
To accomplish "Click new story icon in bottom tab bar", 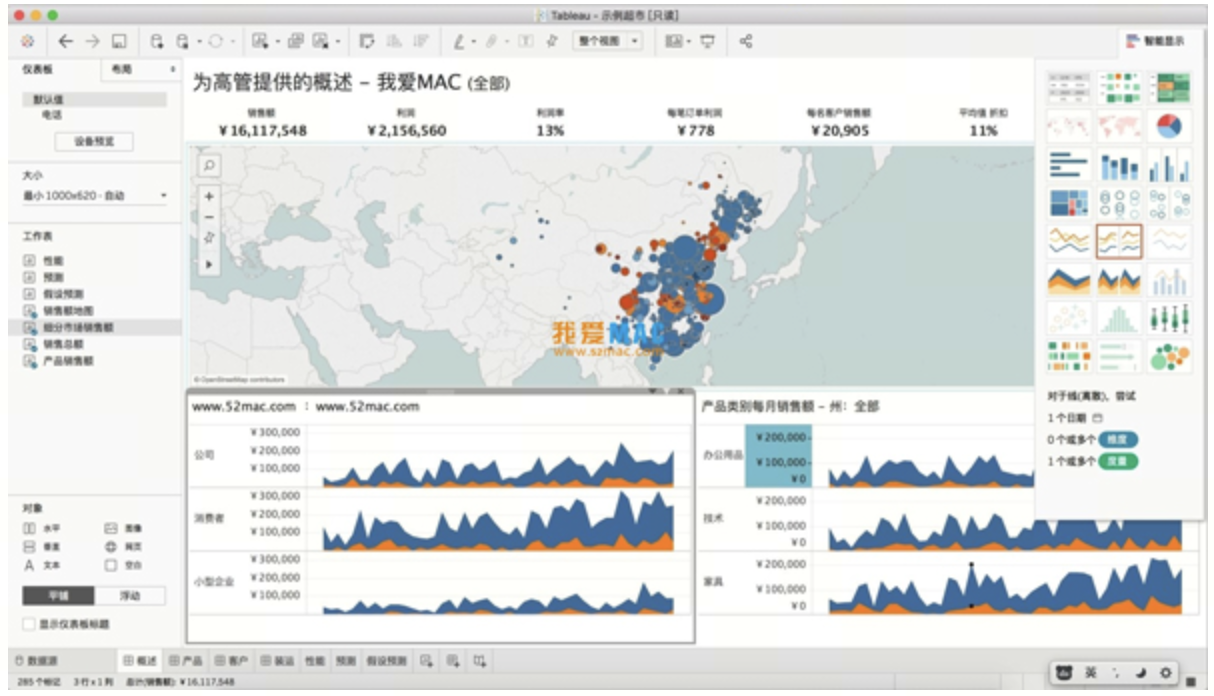I will click(x=480, y=660).
